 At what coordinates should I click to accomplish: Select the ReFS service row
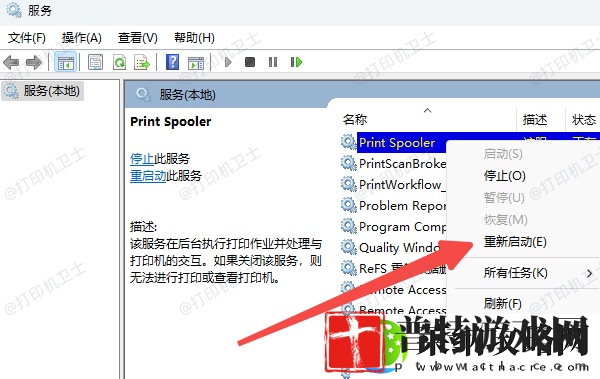tap(402, 269)
